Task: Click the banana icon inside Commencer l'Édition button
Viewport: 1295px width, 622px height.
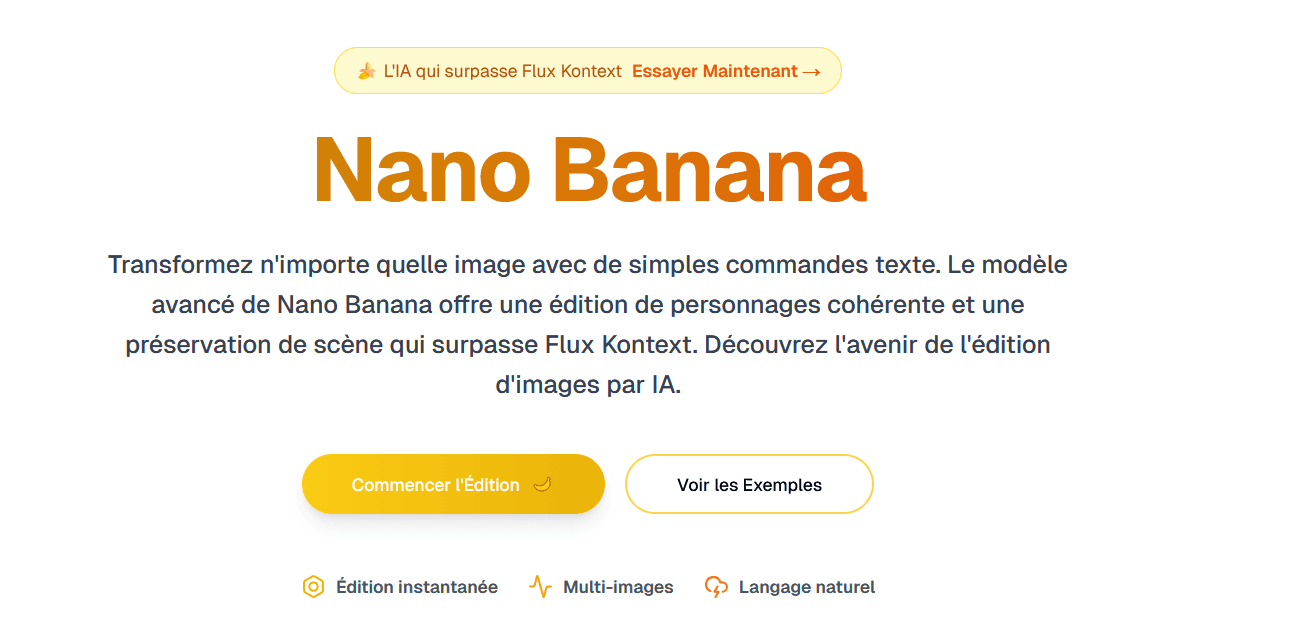Action: pos(543,484)
